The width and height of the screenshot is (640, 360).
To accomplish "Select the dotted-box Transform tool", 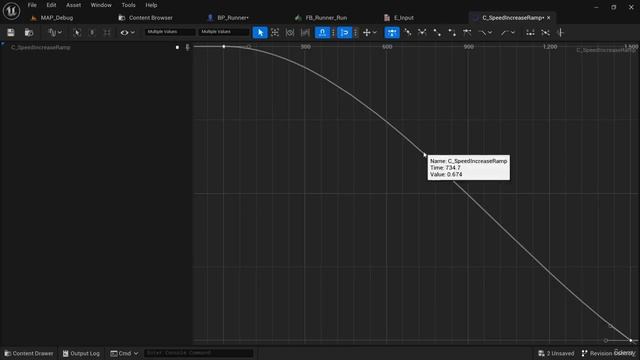I will coord(275,33).
